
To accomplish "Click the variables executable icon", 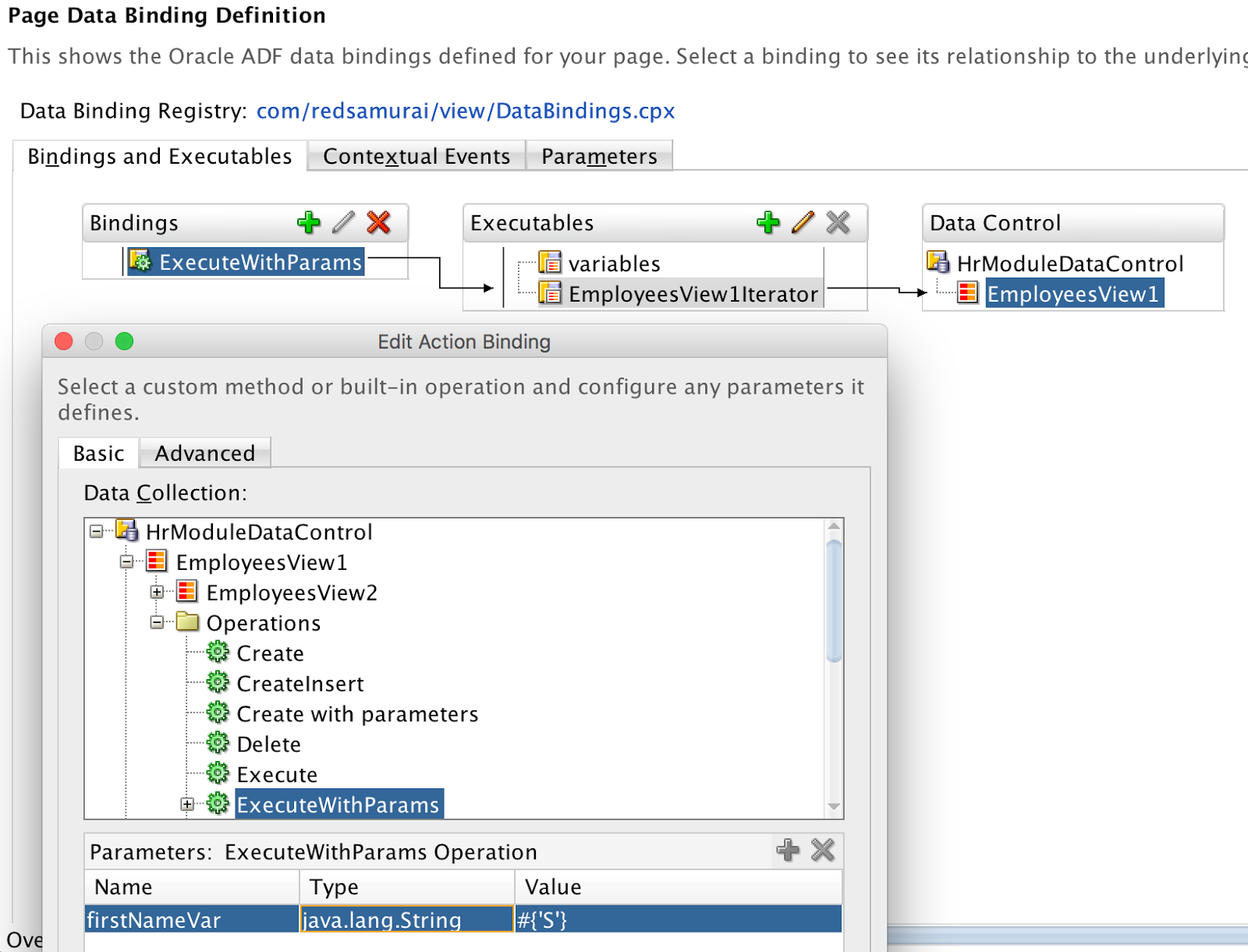I will tap(550, 263).
